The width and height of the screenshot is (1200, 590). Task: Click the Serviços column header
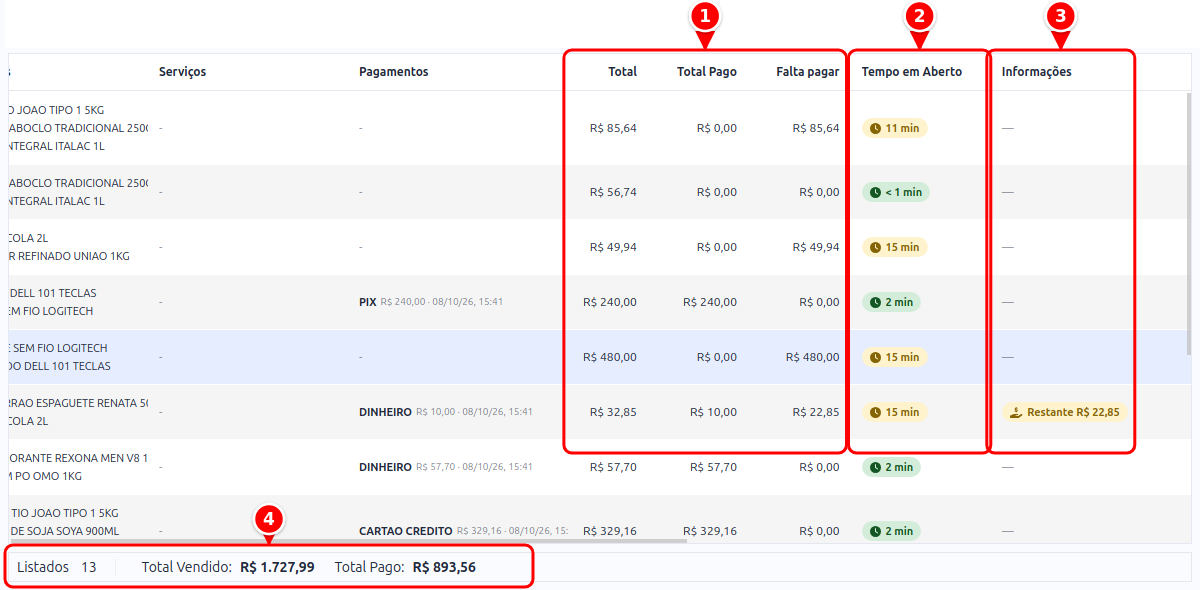(x=183, y=72)
